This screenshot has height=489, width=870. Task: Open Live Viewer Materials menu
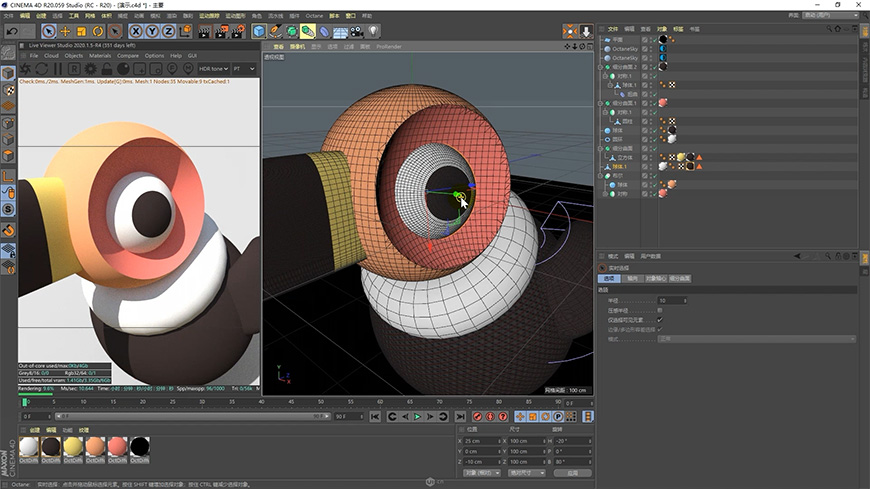coord(100,56)
